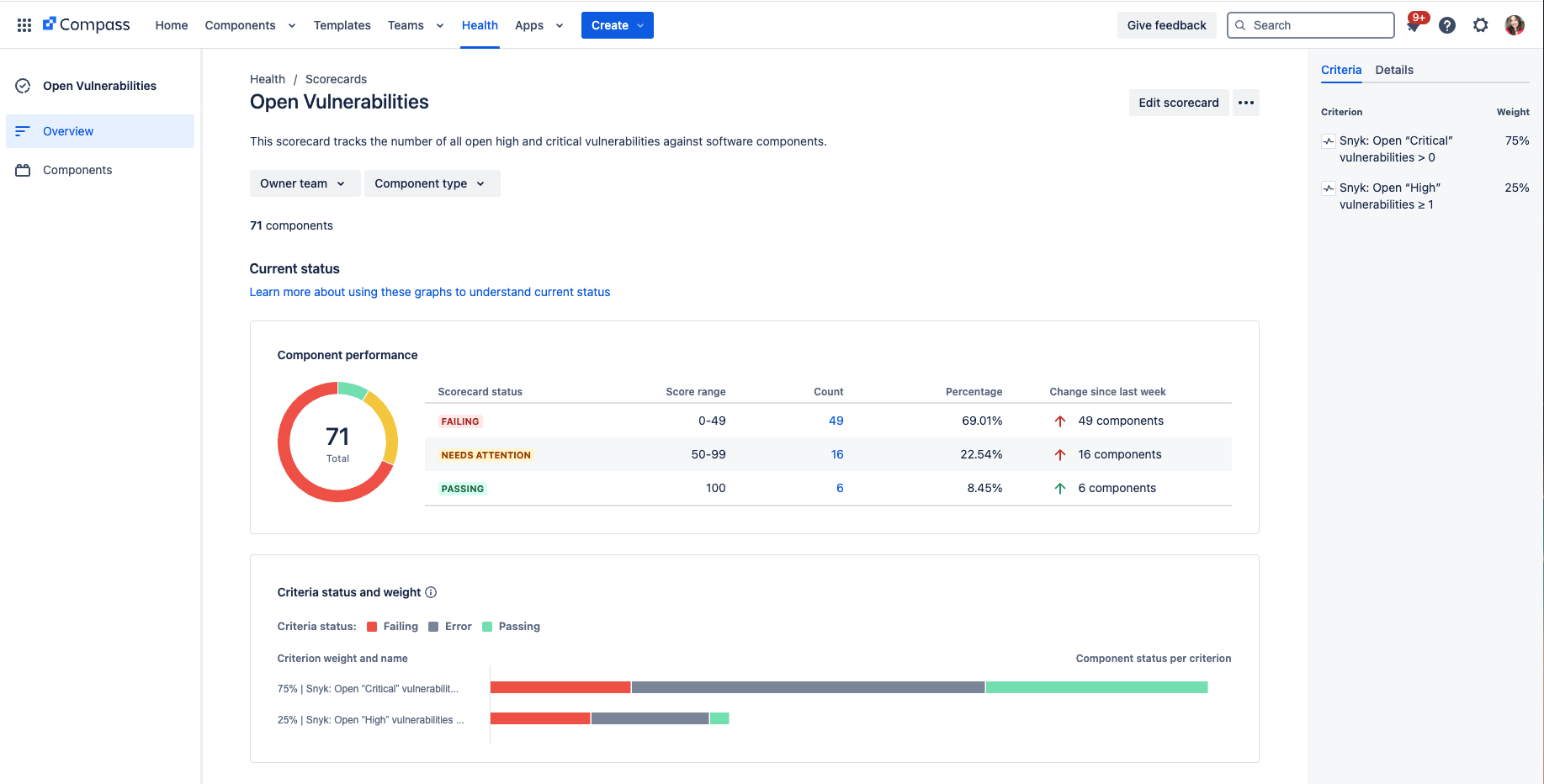Open notifications via the bell icon
The width and height of the screenshot is (1544, 784).
coord(1414,25)
